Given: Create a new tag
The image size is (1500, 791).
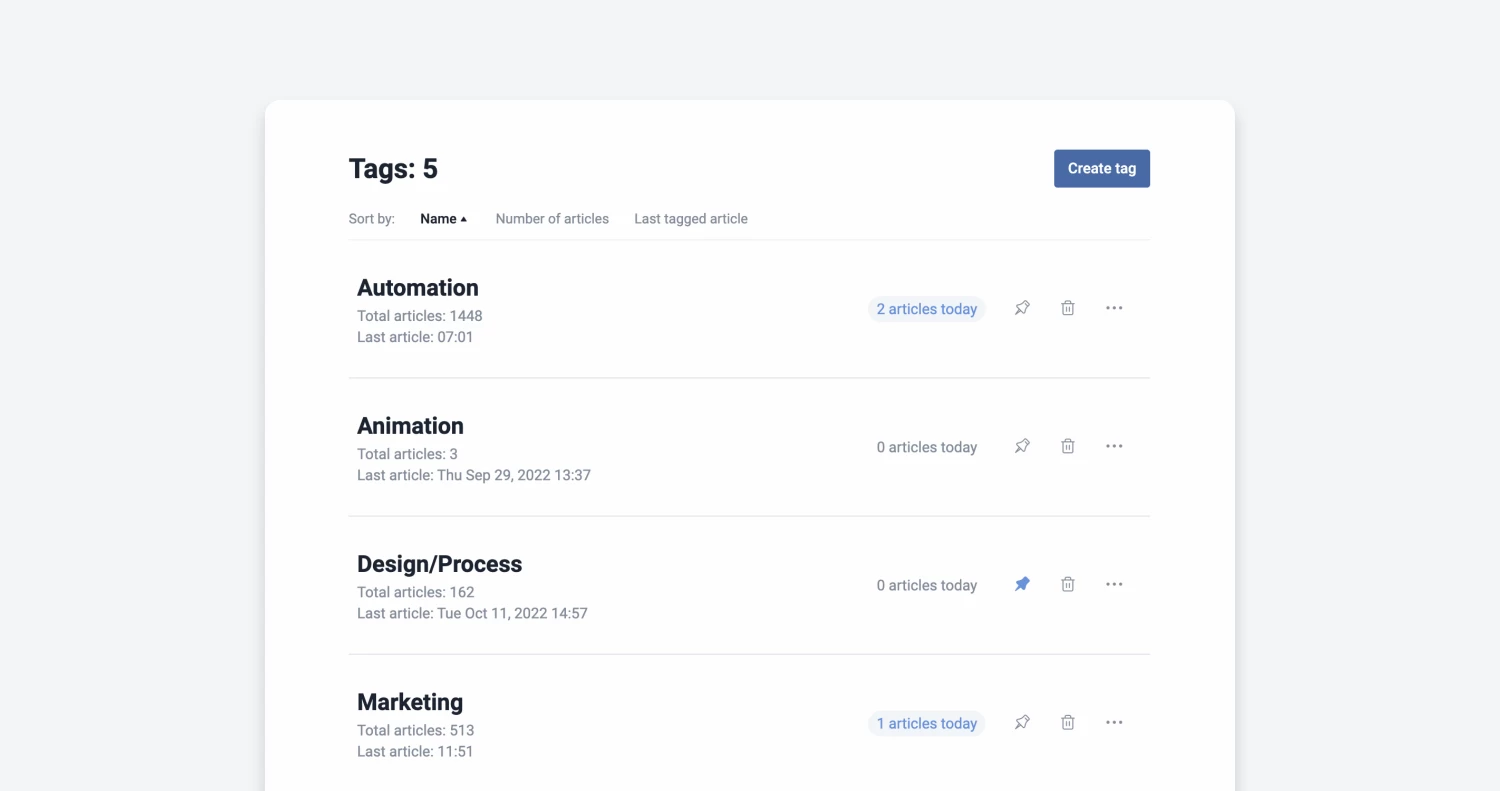Looking at the screenshot, I should point(1101,168).
